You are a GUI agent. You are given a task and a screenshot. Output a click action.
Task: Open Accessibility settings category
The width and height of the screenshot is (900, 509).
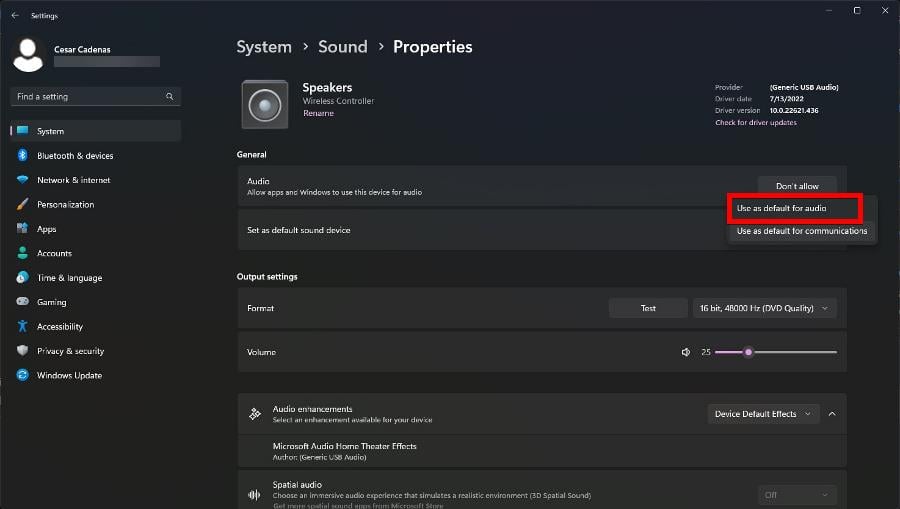click(95, 327)
